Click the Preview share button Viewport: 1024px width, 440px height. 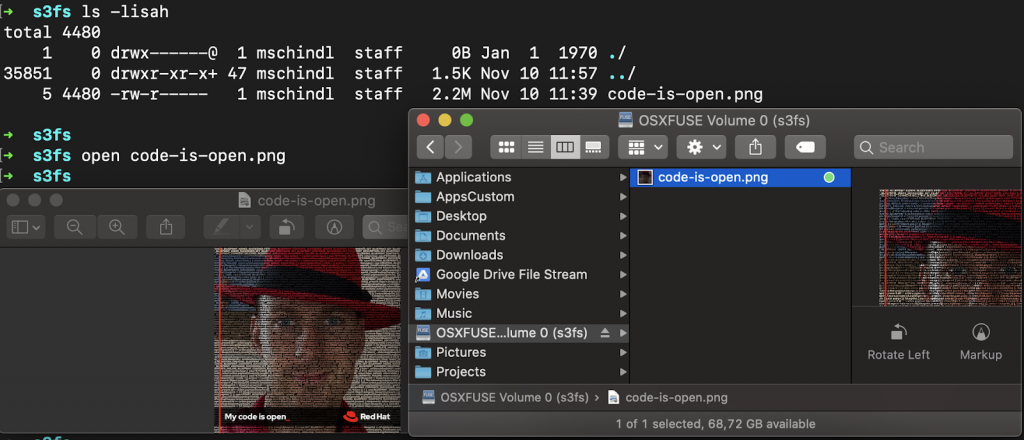(166, 227)
